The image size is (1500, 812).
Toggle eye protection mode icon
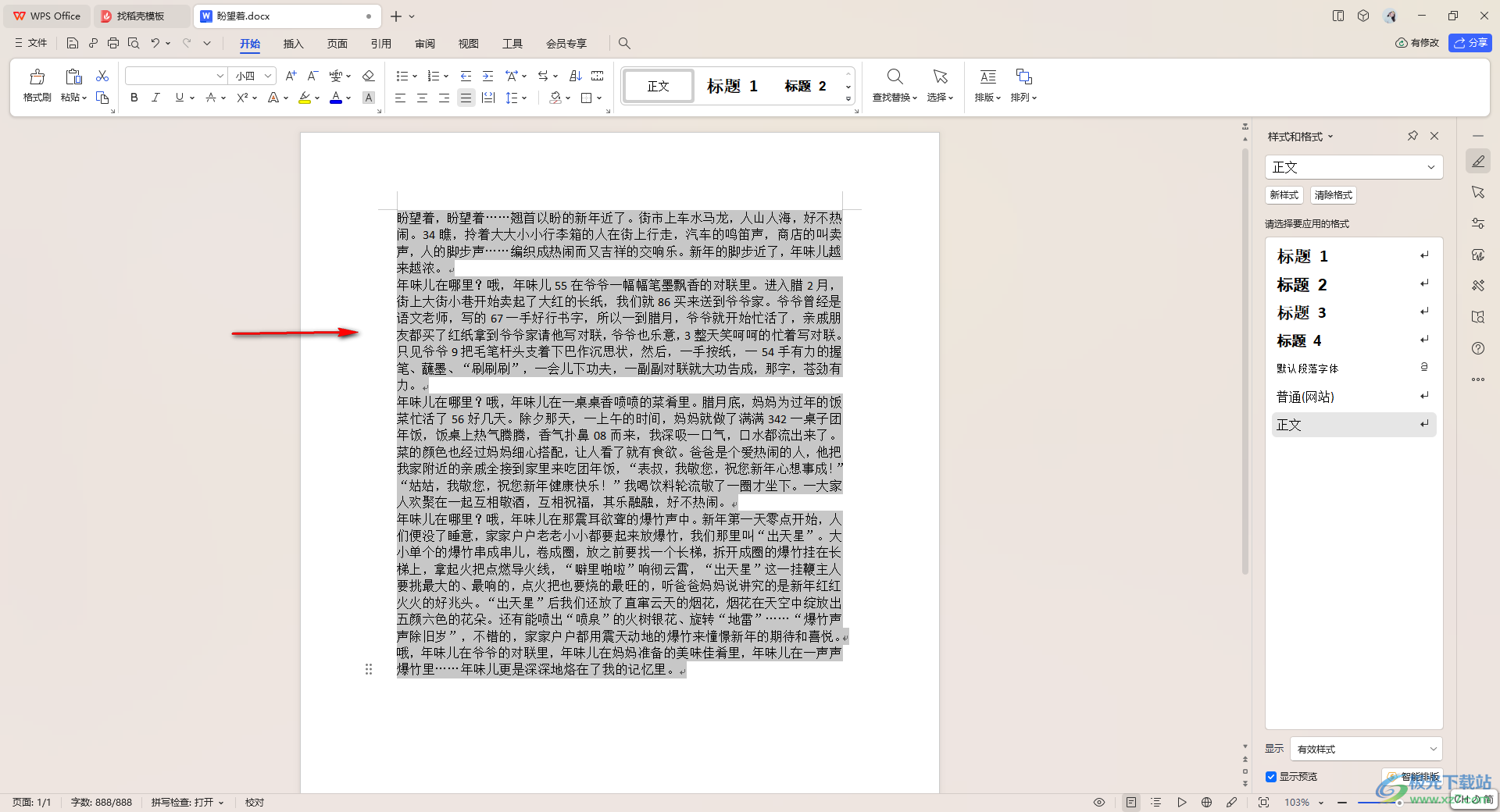click(x=1099, y=802)
